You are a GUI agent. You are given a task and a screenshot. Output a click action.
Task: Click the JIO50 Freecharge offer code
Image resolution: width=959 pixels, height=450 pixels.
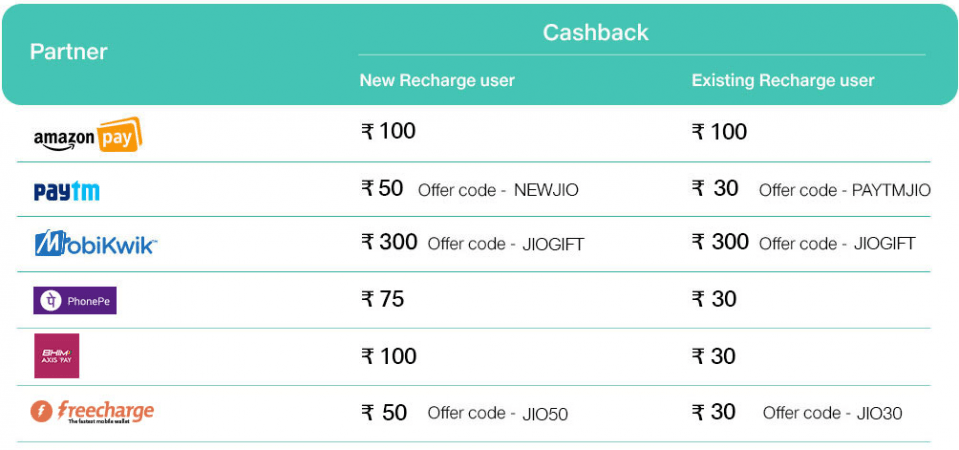coord(543,413)
